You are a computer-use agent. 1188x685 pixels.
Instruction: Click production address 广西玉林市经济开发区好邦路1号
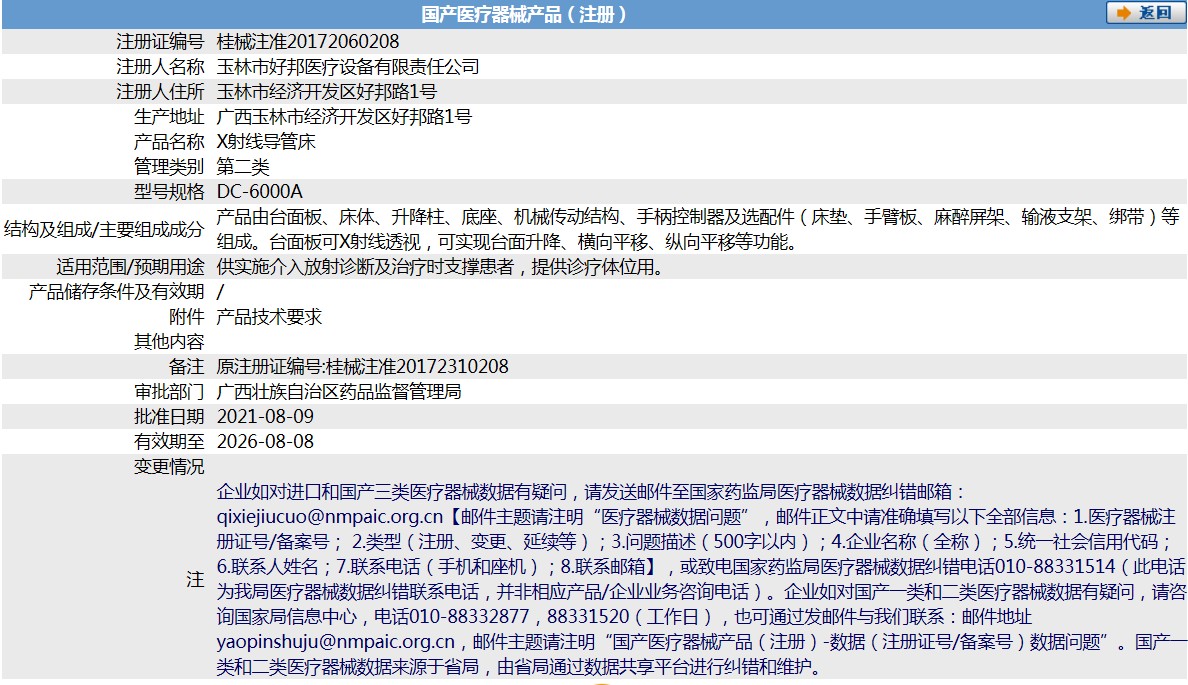(344, 117)
